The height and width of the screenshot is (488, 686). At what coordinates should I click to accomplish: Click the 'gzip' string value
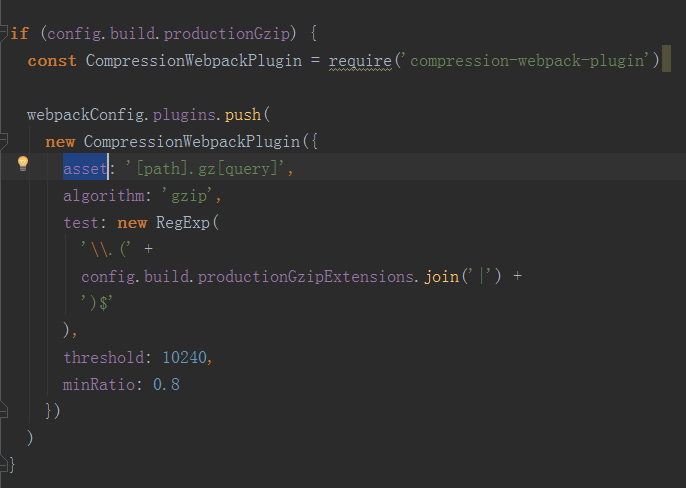pyautogui.click(x=189, y=196)
